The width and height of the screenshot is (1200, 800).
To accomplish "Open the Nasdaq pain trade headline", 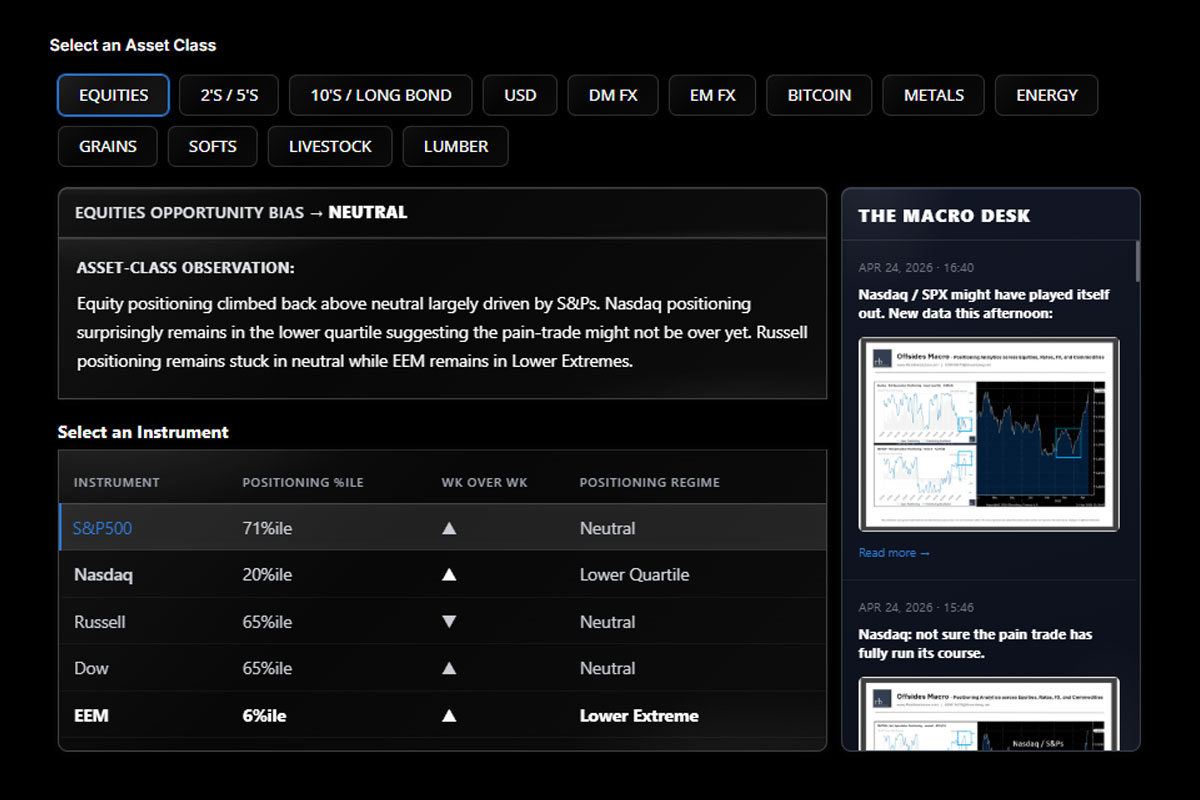I will click(975, 643).
